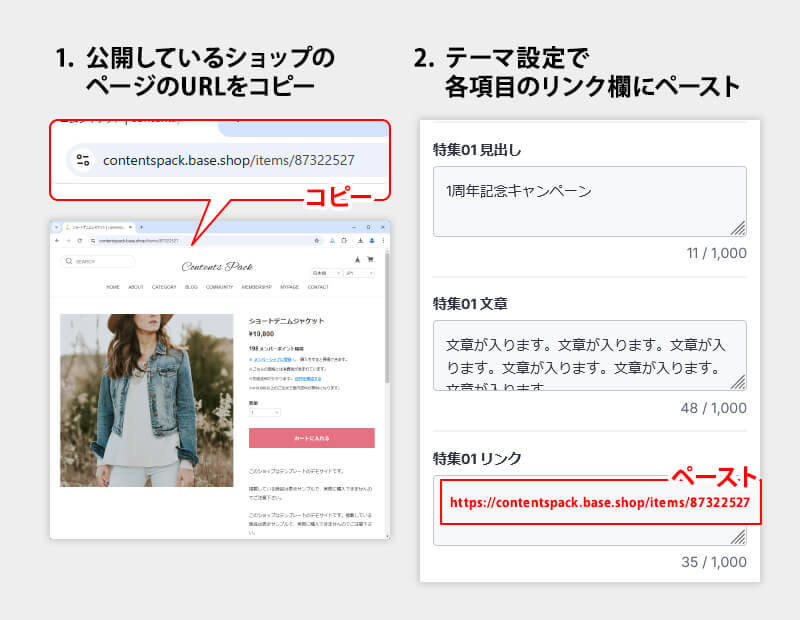Open browser downloads icon

click(x=360, y=240)
